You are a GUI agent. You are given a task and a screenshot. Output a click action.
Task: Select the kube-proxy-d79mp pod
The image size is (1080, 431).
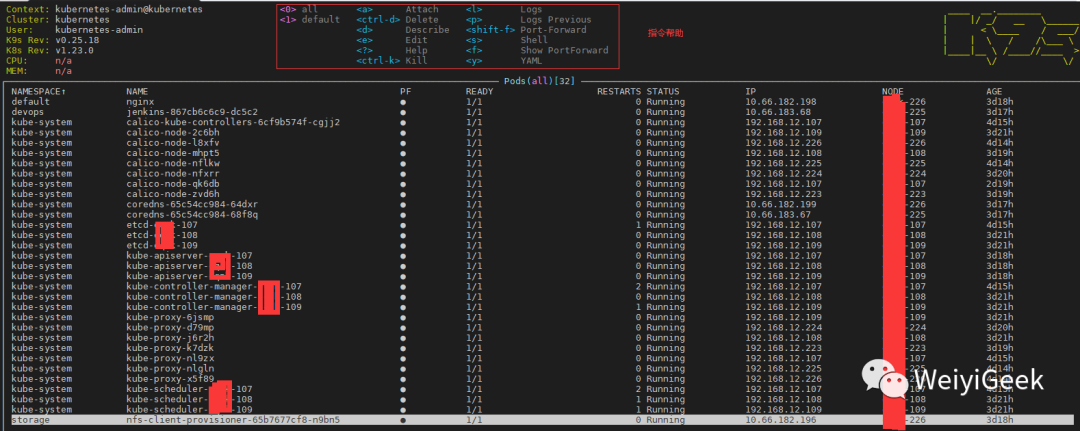point(170,328)
